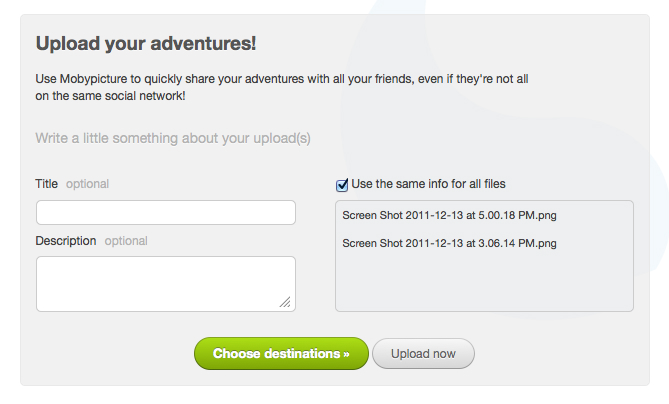669x404 pixels.
Task: Click the Upload now button
Action: (423, 354)
